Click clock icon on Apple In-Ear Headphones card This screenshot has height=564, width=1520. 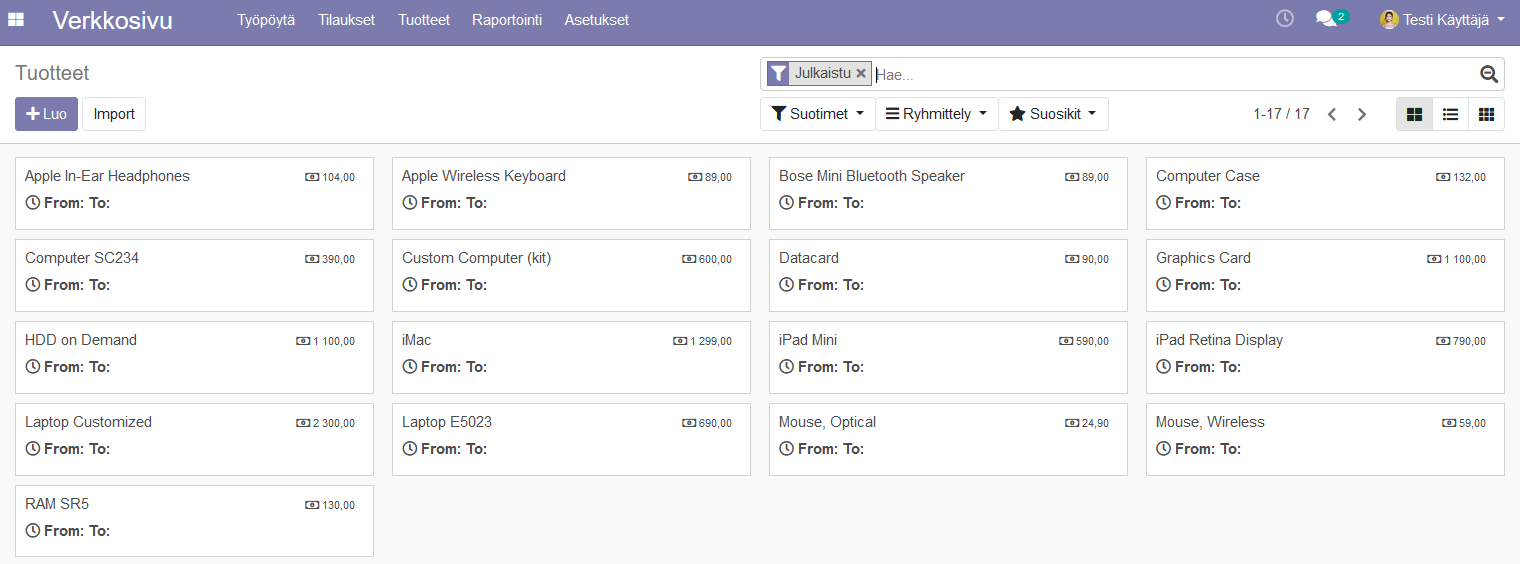[x=32, y=203]
